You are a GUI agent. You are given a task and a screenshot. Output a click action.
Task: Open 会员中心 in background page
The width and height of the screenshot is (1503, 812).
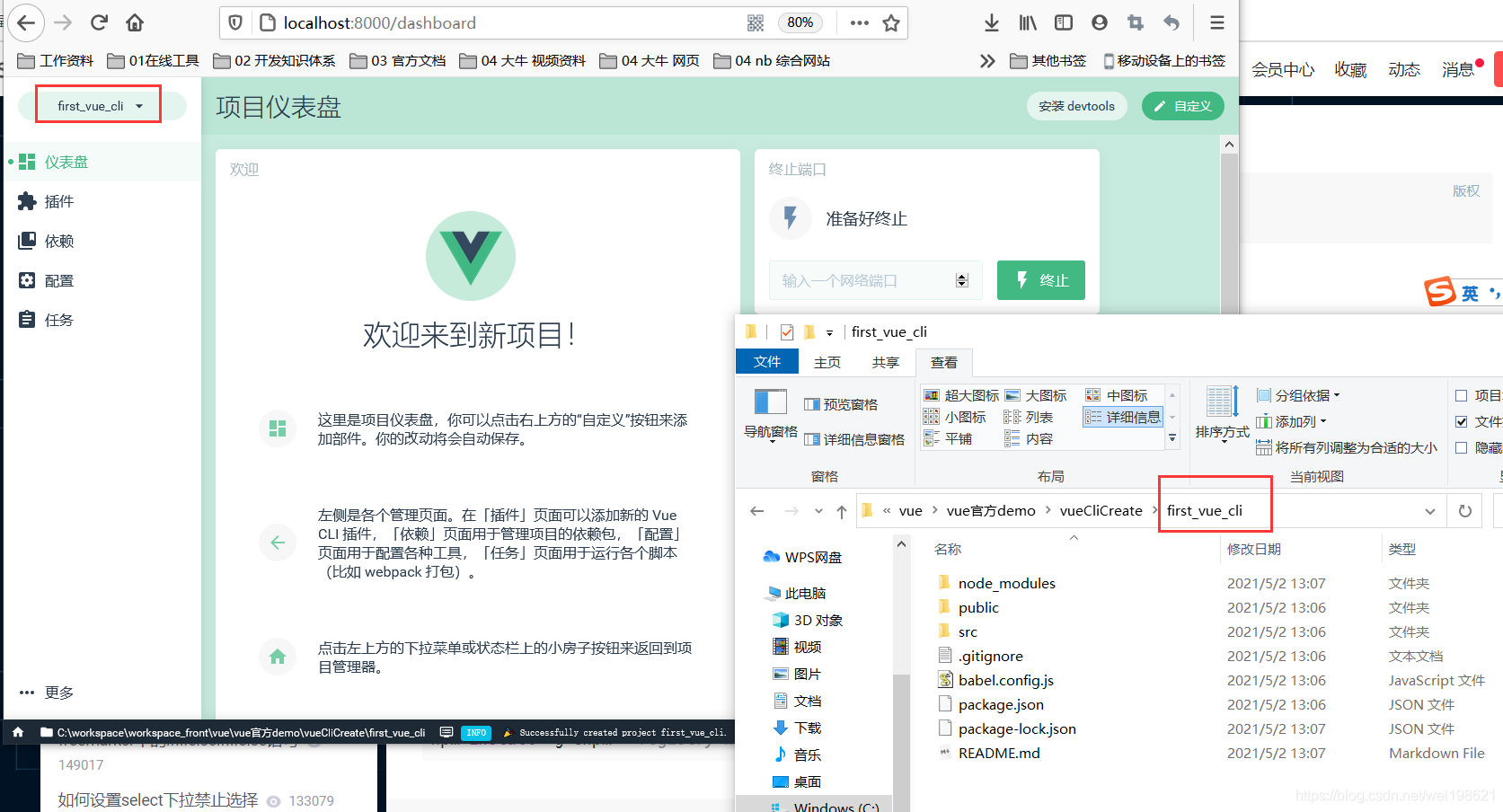point(1283,69)
